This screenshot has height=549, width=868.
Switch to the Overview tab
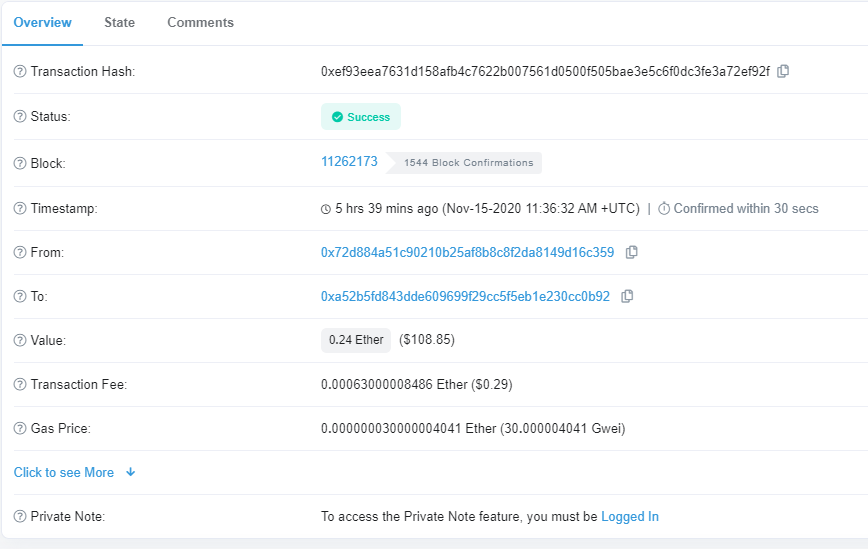point(43,23)
